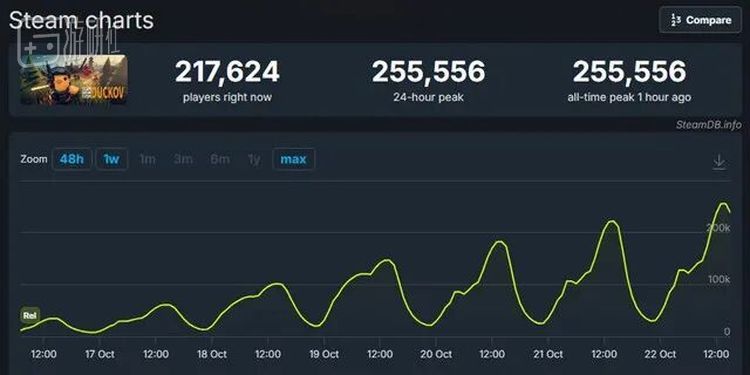Click the chart download icon
Screen dimensions: 750x375
click(x=719, y=162)
